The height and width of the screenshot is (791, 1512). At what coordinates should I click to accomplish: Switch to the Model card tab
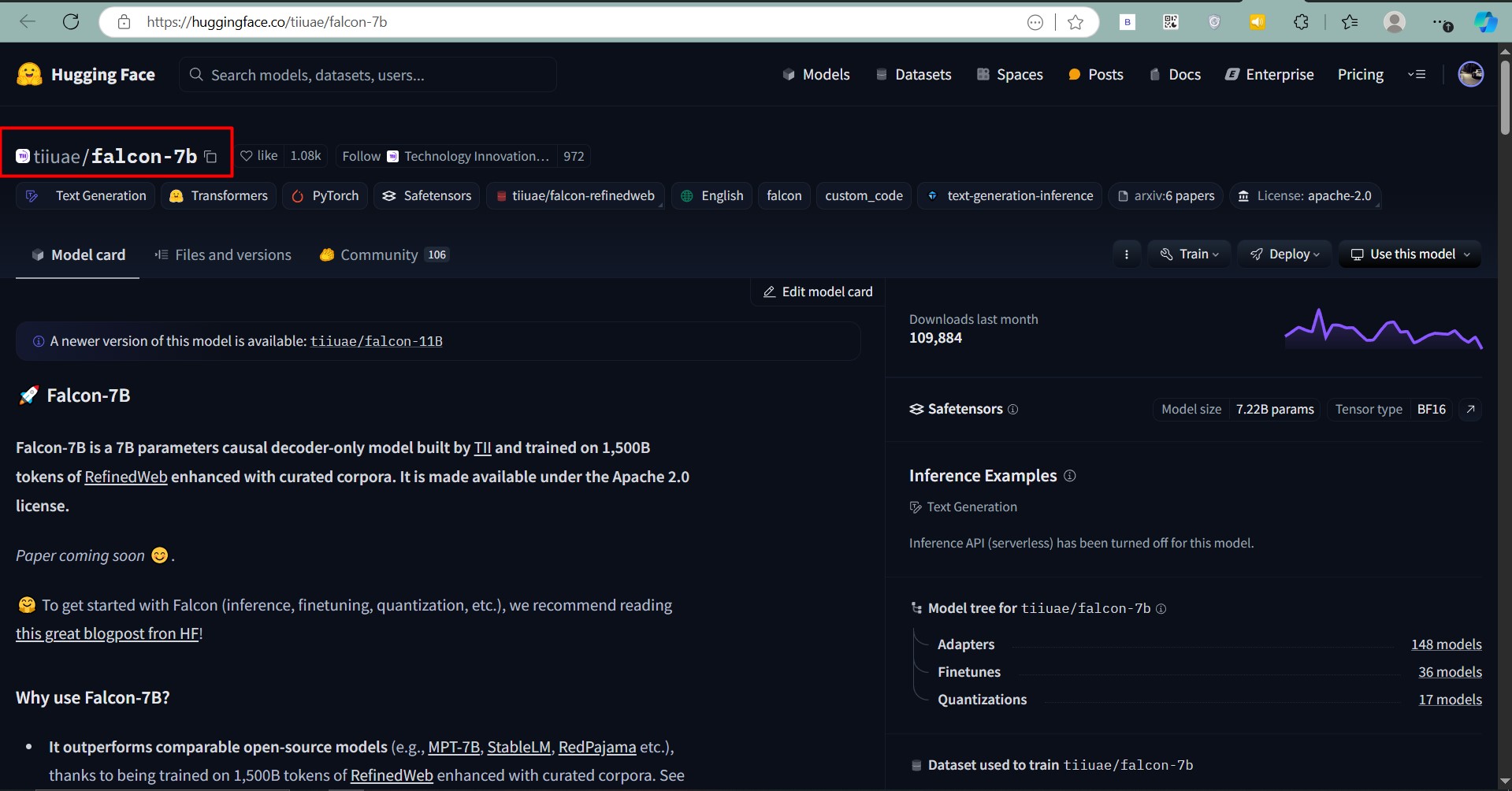[77, 255]
